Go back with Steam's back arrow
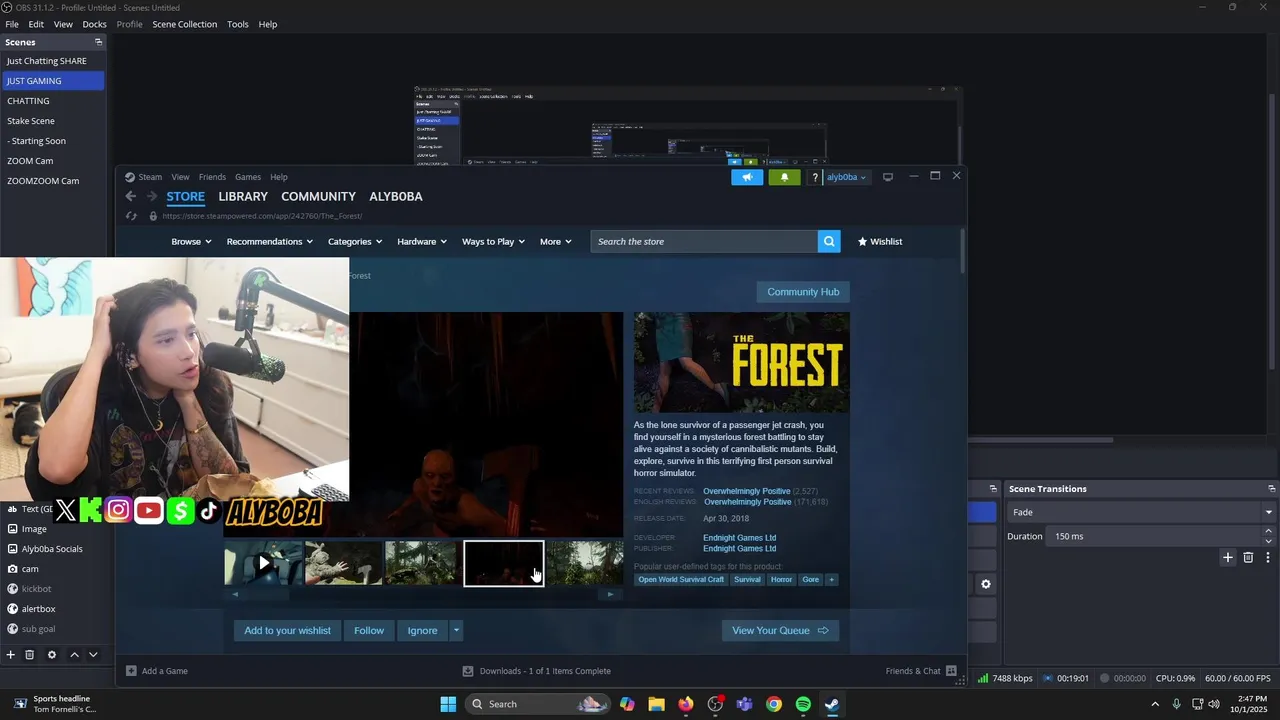Viewport: 1280px width, 720px height. 131,197
